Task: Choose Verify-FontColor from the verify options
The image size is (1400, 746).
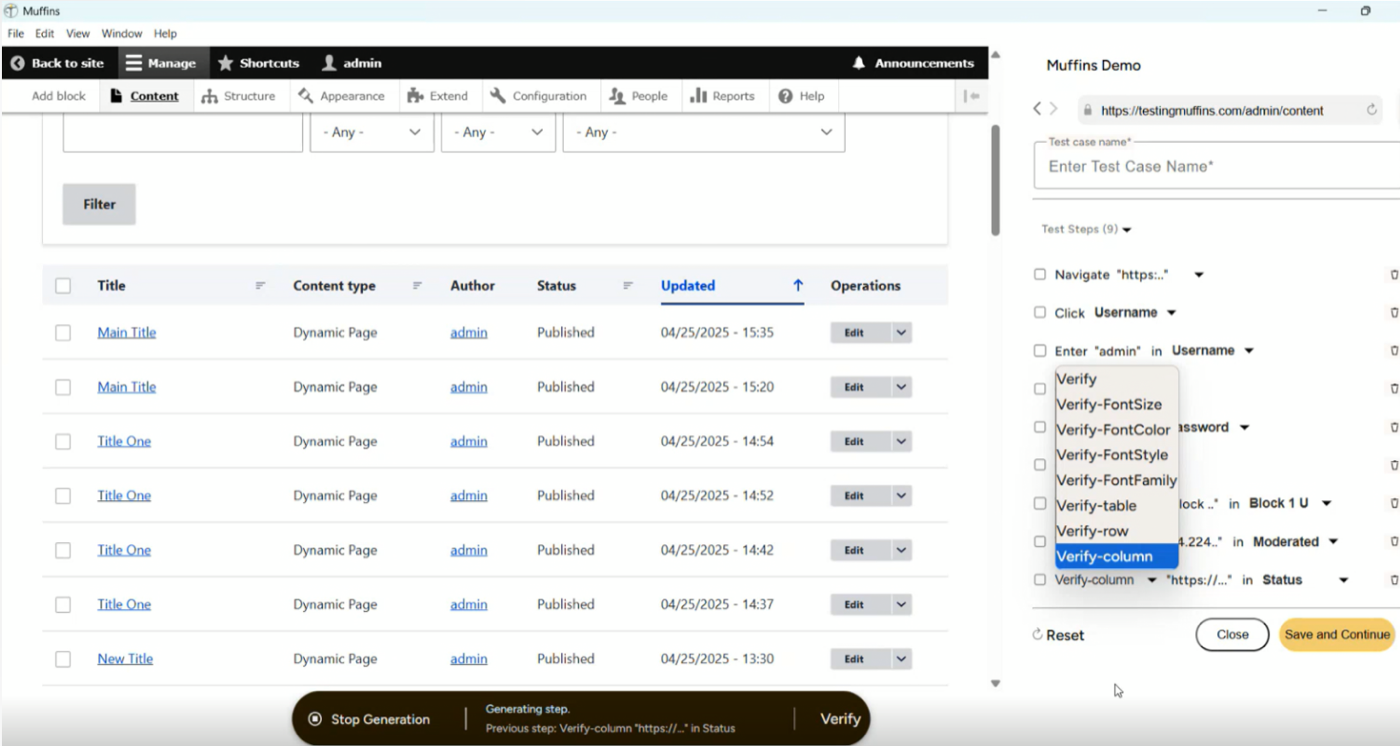Action: point(1113,429)
